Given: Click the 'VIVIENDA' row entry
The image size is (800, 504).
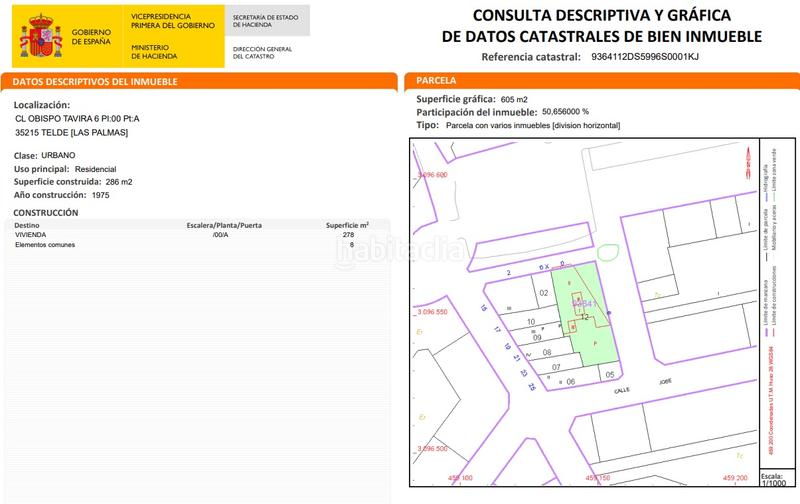Looking at the screenshot, I should click(x=31, y=235).
